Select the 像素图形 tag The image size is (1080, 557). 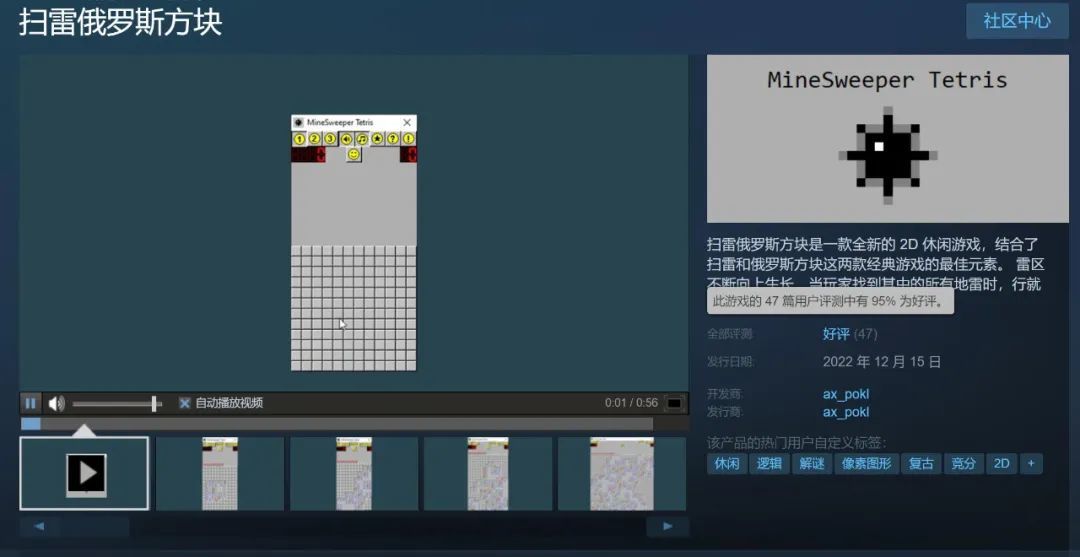pos(867,464)
